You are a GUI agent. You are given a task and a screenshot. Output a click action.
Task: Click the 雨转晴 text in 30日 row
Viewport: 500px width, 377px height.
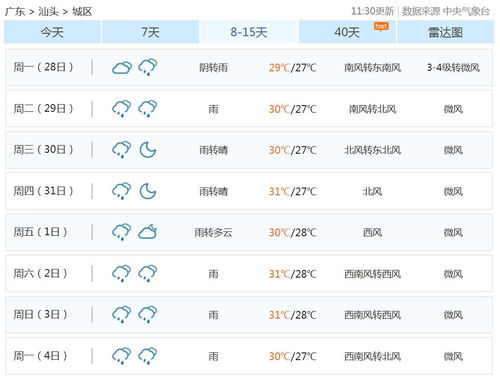[213, 150]
